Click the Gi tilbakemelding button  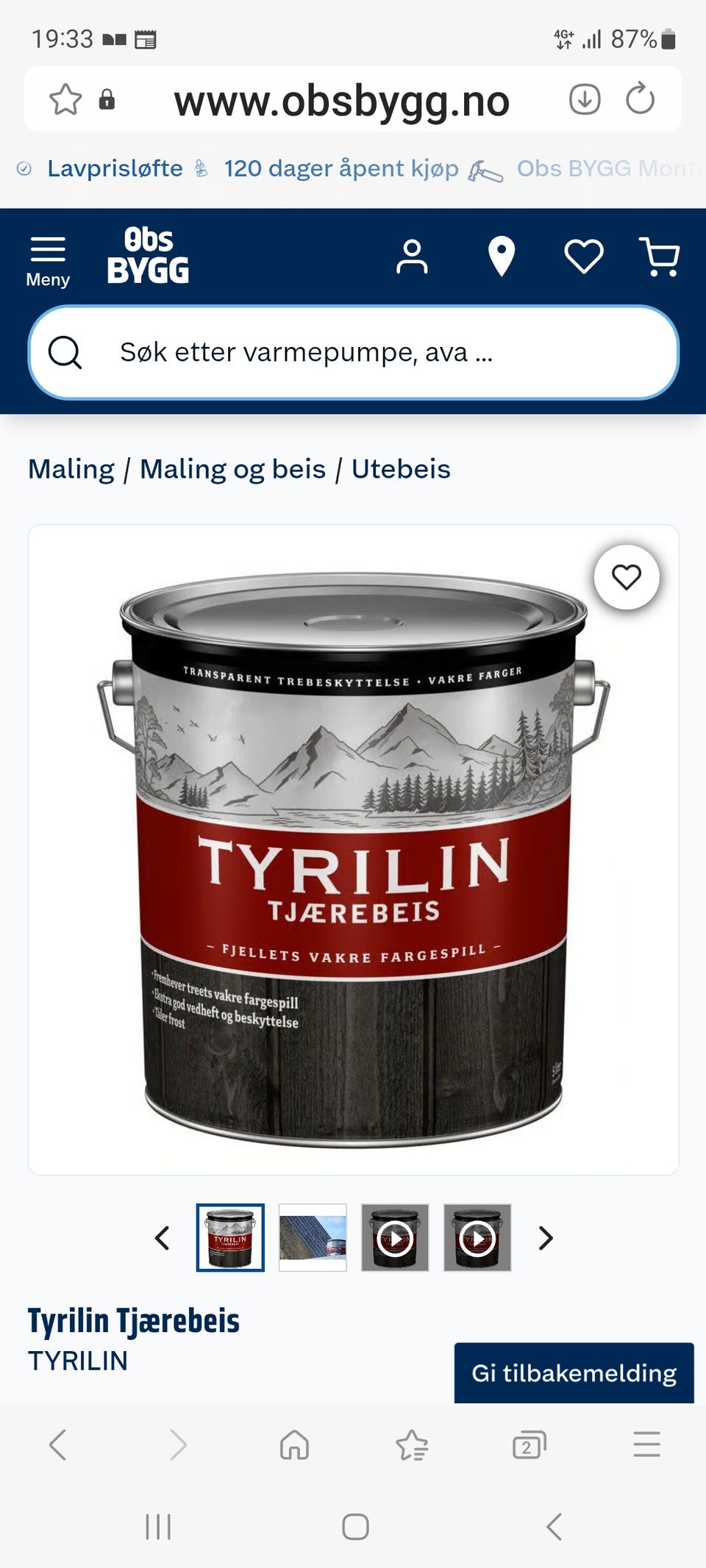574,1372
